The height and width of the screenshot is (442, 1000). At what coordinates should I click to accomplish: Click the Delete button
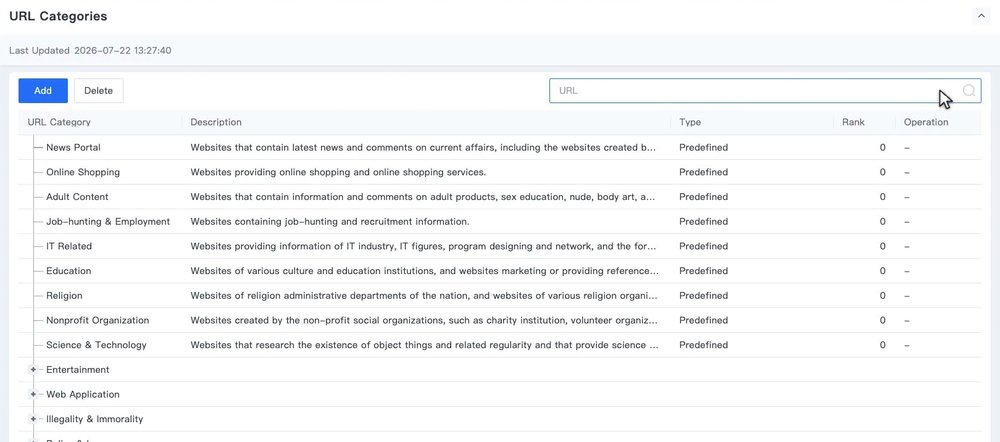(x=99, y=91)
